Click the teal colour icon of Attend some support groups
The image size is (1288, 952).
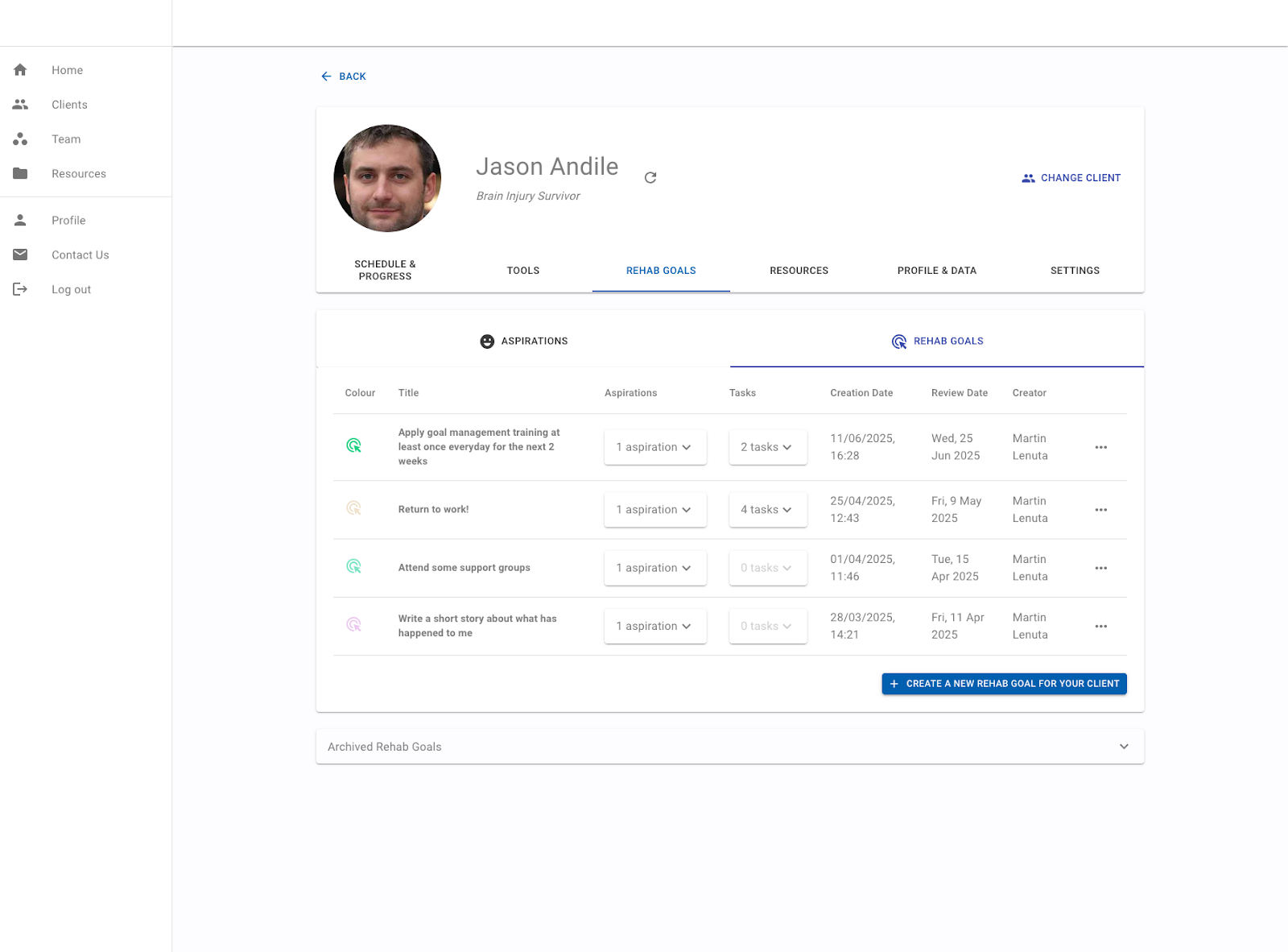tap(353, 566)
